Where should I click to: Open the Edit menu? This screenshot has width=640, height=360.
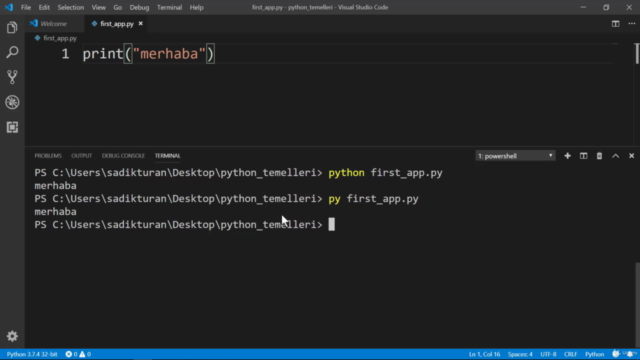pos(44,7)
